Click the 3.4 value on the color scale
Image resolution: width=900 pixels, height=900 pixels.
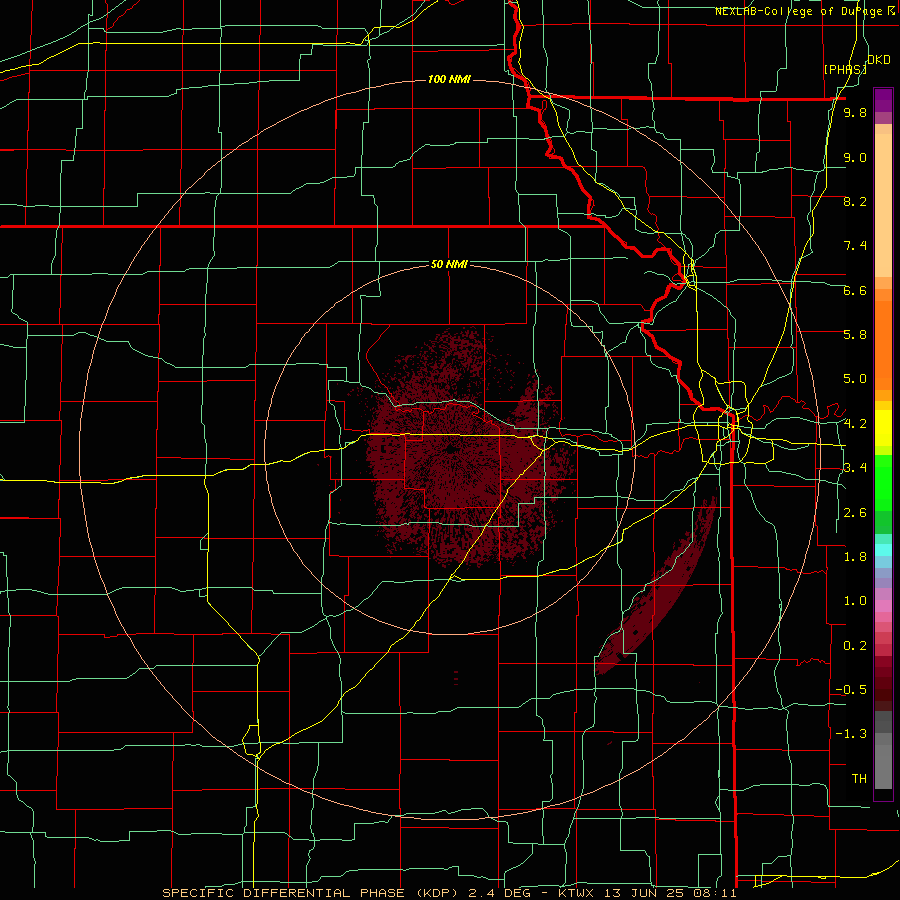click(855, 468)
